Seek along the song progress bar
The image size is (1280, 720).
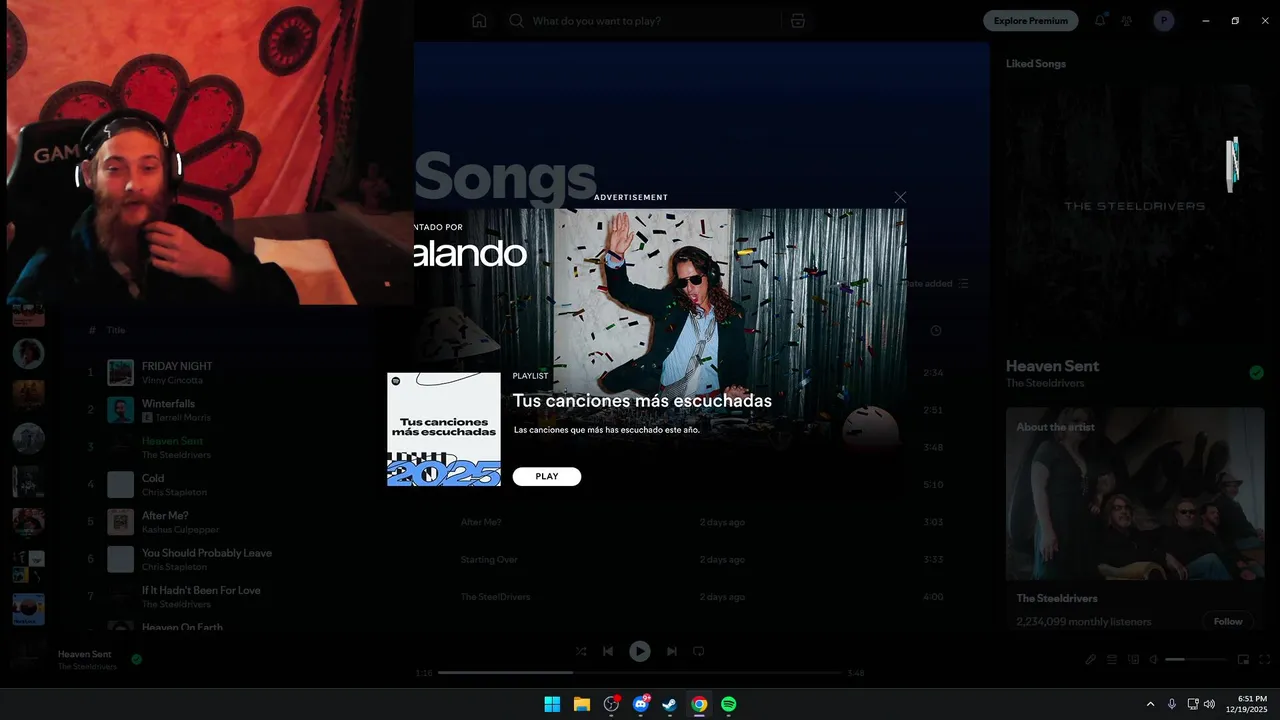(640, 673)
